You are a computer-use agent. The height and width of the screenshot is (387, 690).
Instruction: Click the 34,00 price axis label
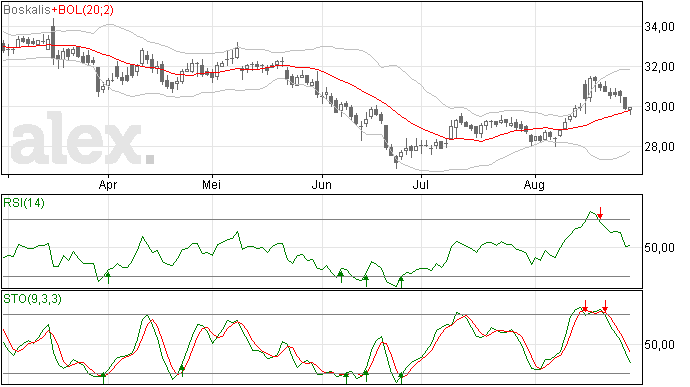[659, 27]
